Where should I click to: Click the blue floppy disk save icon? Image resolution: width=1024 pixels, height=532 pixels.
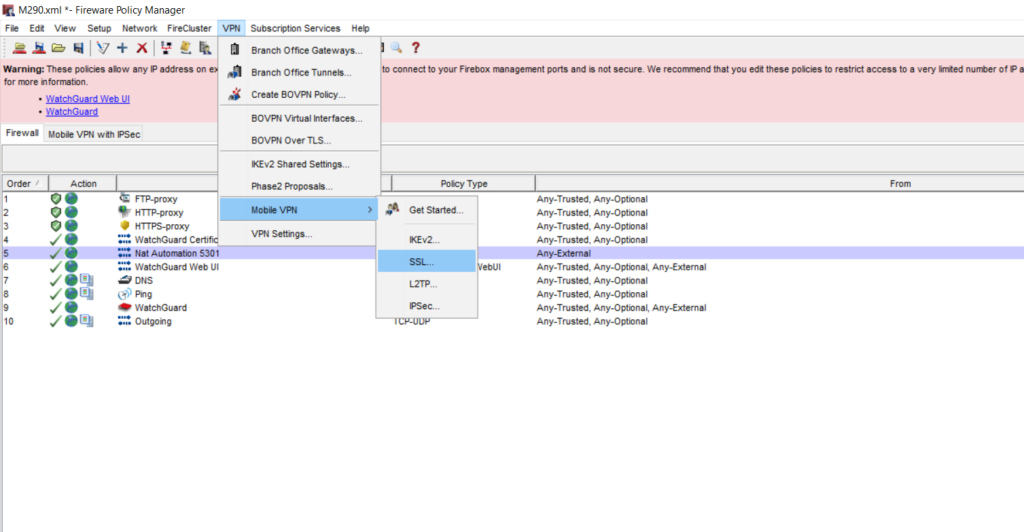pyautogui.click(x=78, y=48)
